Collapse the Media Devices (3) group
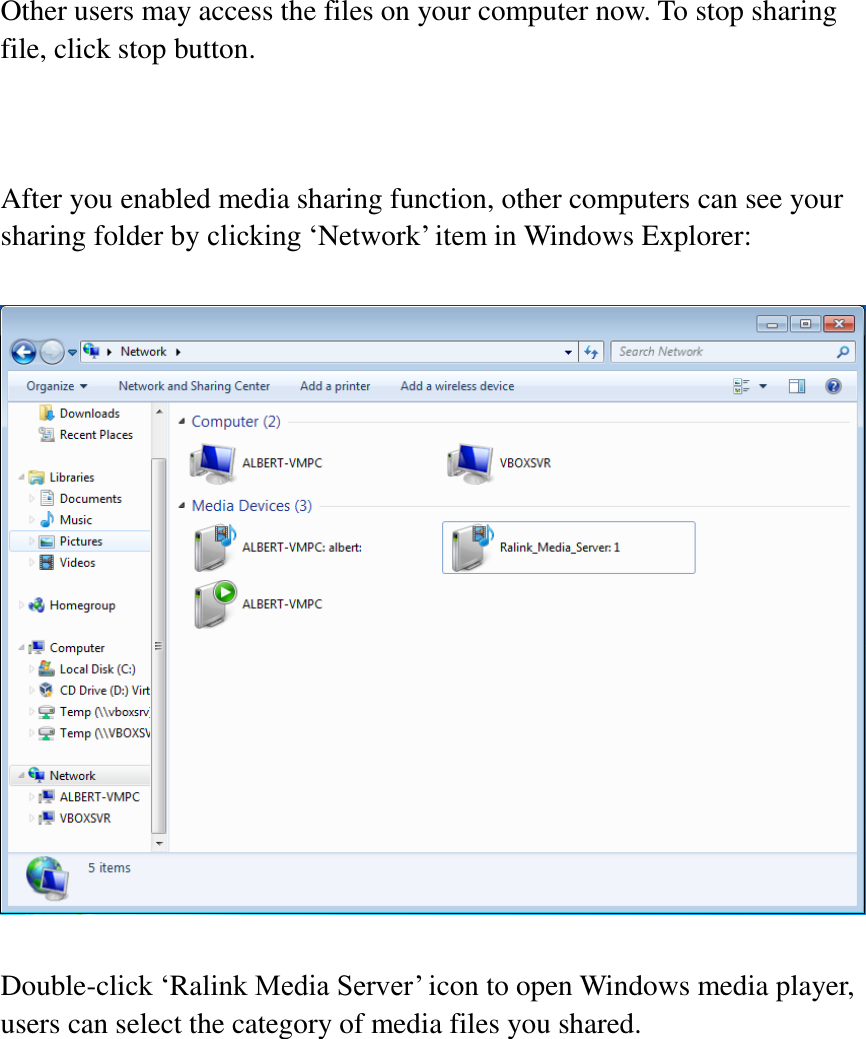Viewport: 866px width, 1039px height. pyautogui.click(x=182, y=506)
